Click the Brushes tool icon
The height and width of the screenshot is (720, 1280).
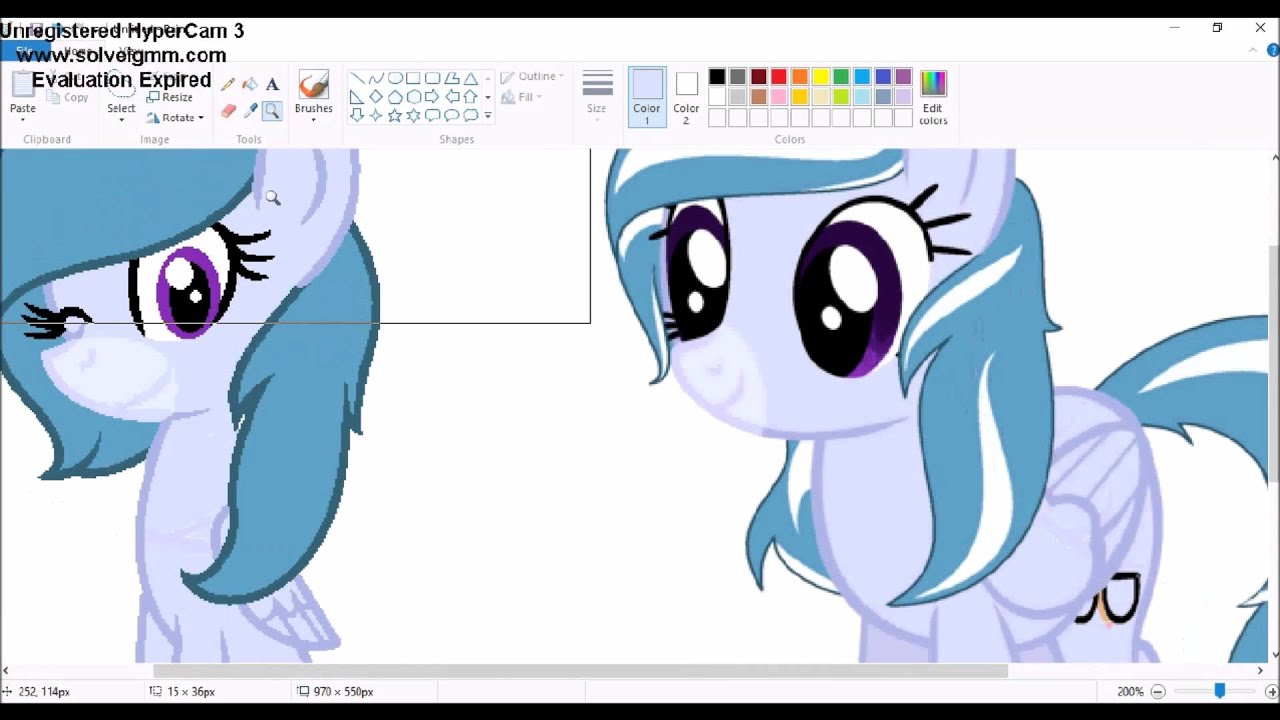[x=313, y=84]
